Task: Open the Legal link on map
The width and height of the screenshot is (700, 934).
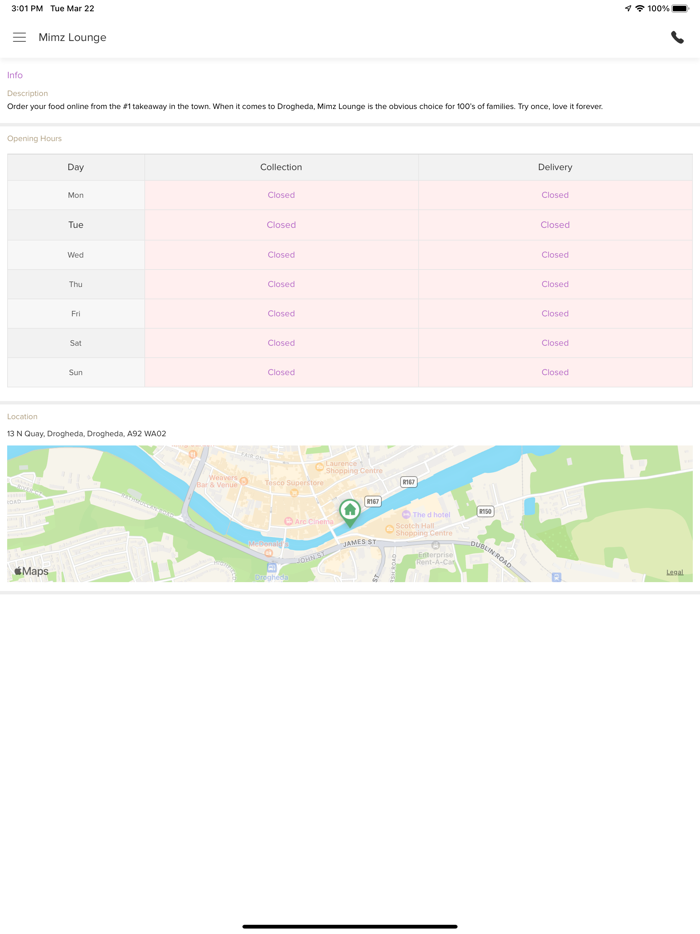Action: [x=674, y=572]
